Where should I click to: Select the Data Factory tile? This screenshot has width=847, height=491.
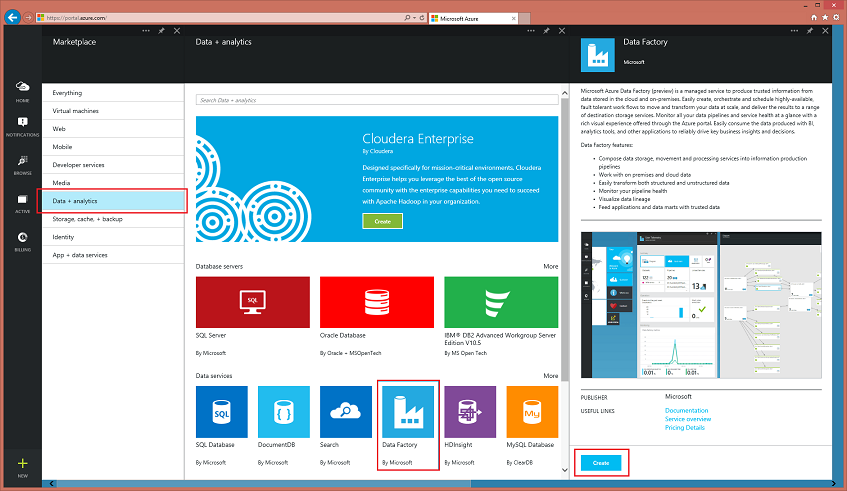[408, 412]
